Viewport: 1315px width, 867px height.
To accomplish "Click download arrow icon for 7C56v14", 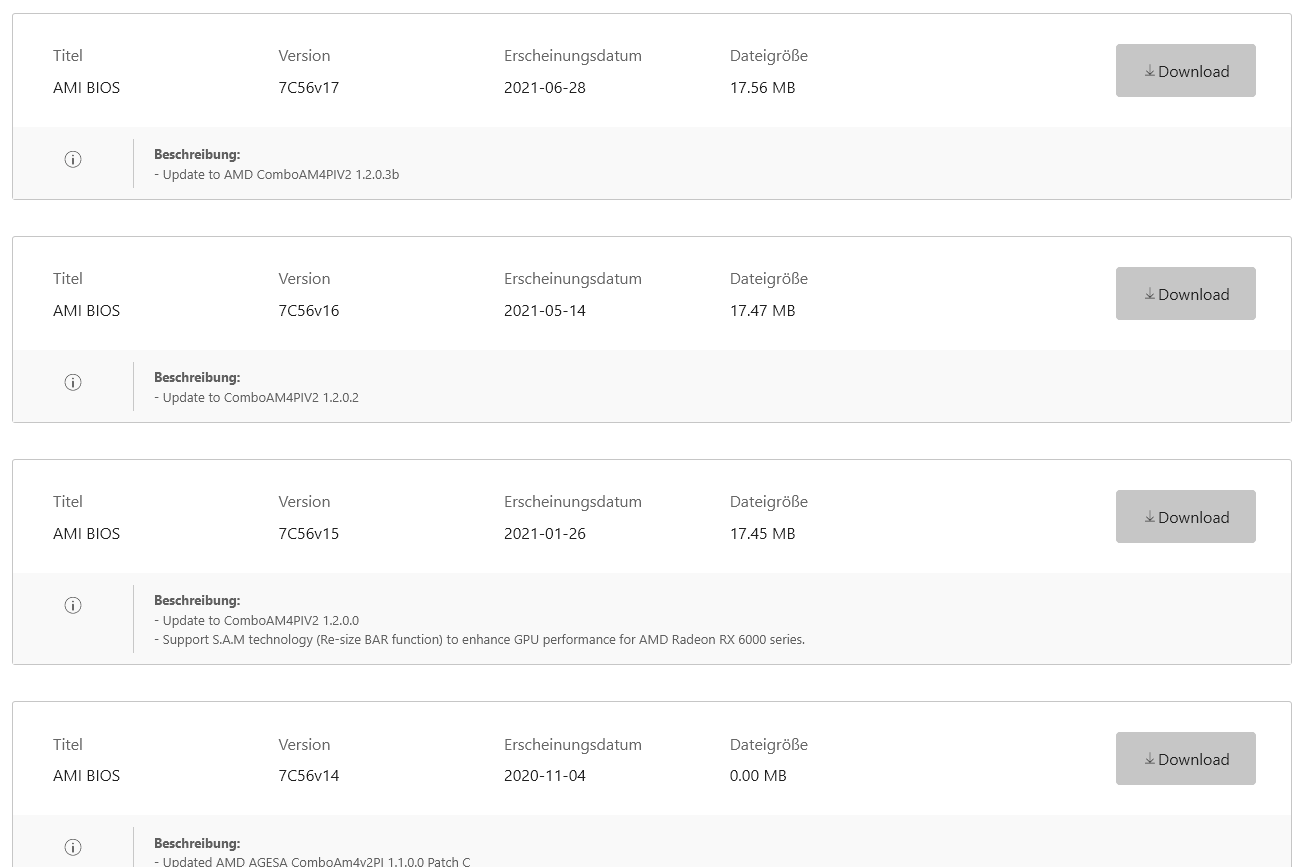I will 1150,759.
